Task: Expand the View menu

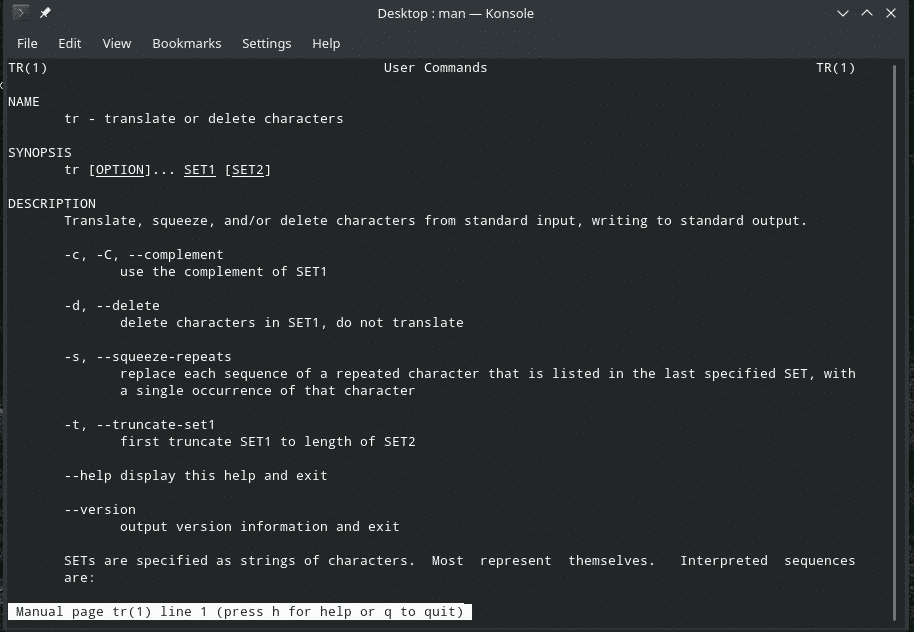Action: (117, 43)
